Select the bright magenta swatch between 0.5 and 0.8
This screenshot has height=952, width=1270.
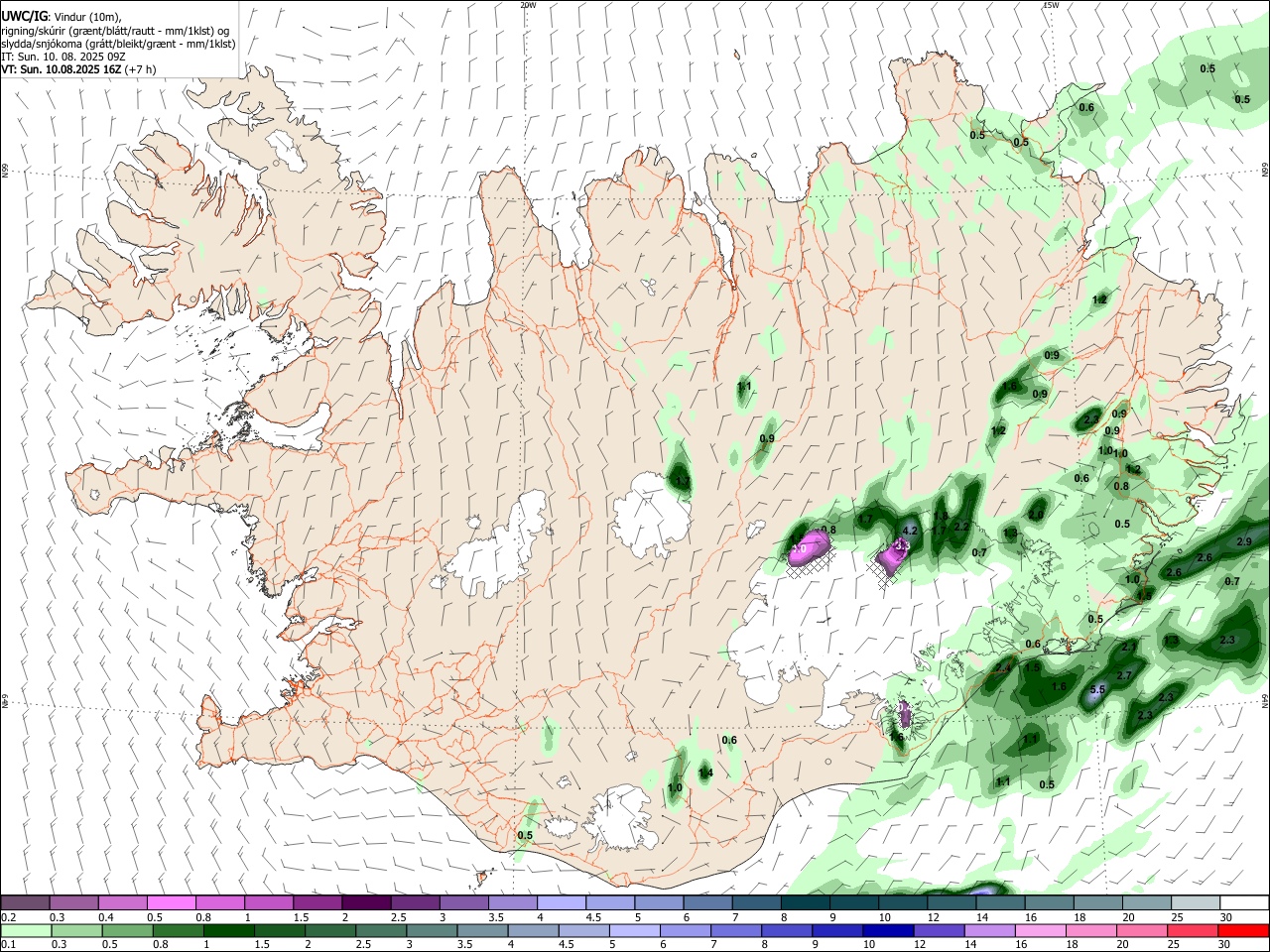[171, 902]
